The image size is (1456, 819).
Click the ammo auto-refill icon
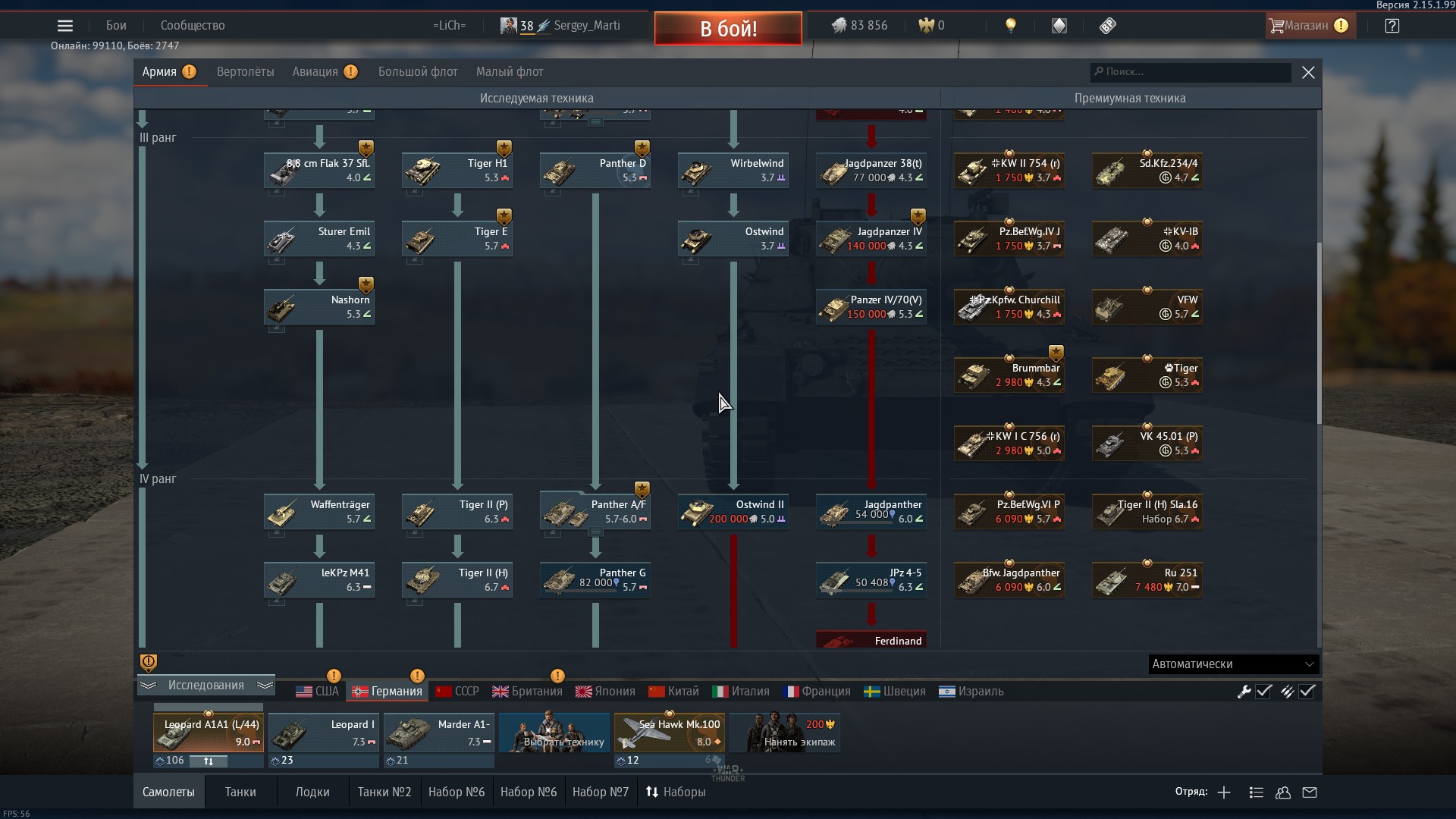[1287, 692]
